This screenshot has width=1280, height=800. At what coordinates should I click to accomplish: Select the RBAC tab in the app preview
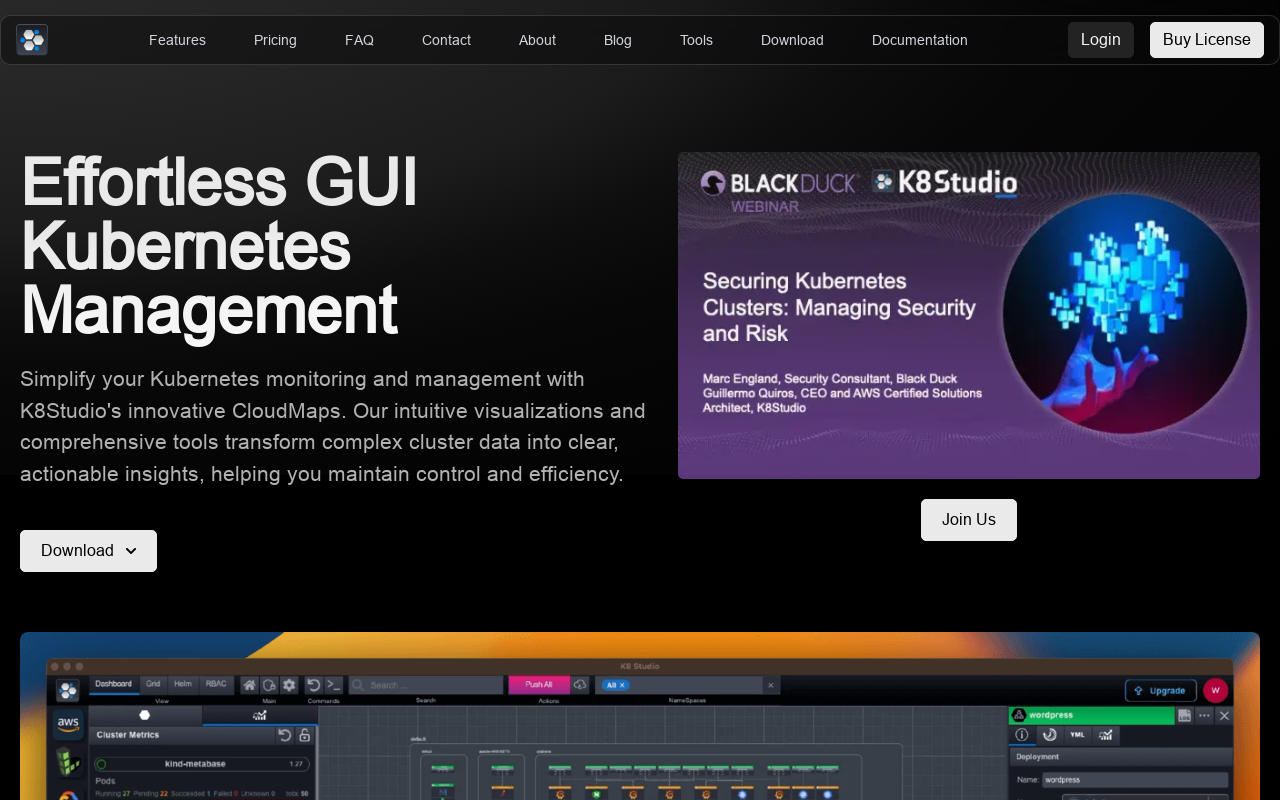pyautogui.click(x=216, y=684)
